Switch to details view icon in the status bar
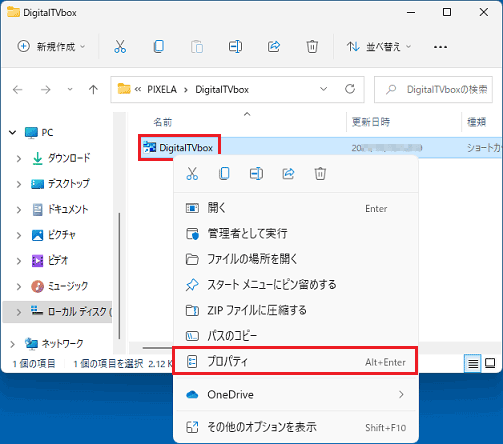The height and width of the screenshot is (444, 503). point(473,363)
